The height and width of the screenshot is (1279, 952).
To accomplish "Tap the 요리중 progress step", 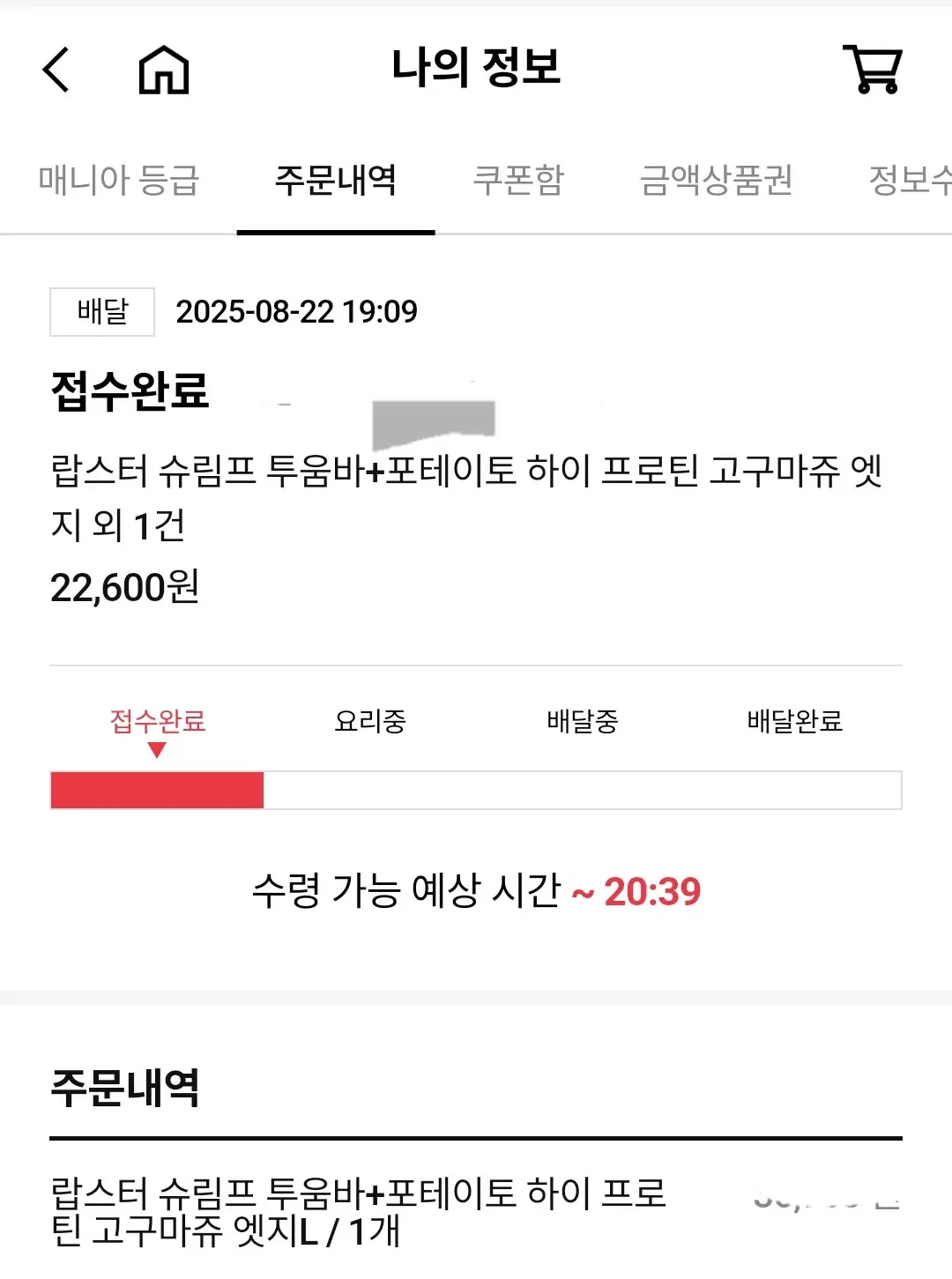I will click(370, 721).
